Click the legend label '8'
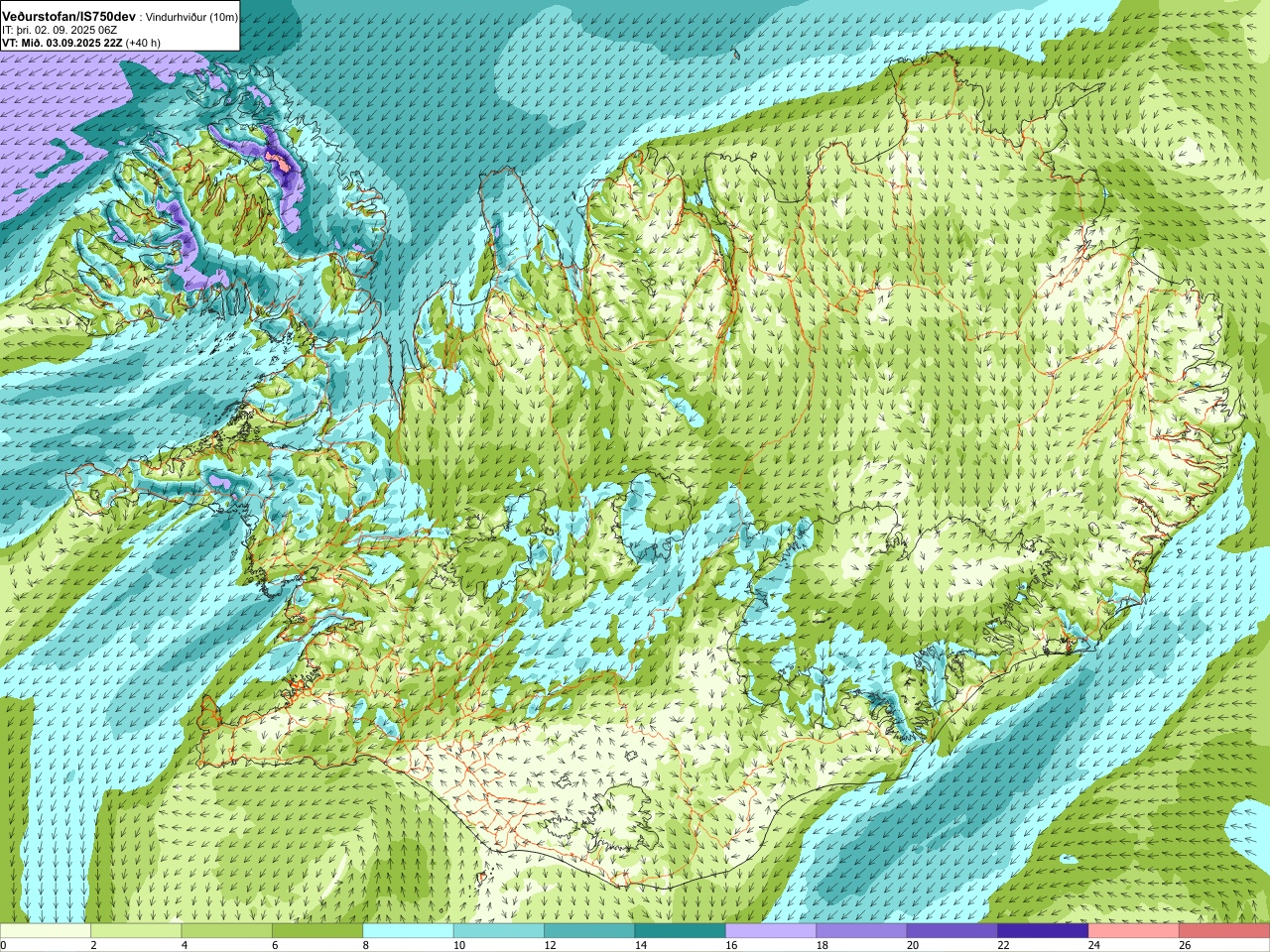Image resolution: width=1270 pixels, height=952 pixels. (x=366, y=945)
